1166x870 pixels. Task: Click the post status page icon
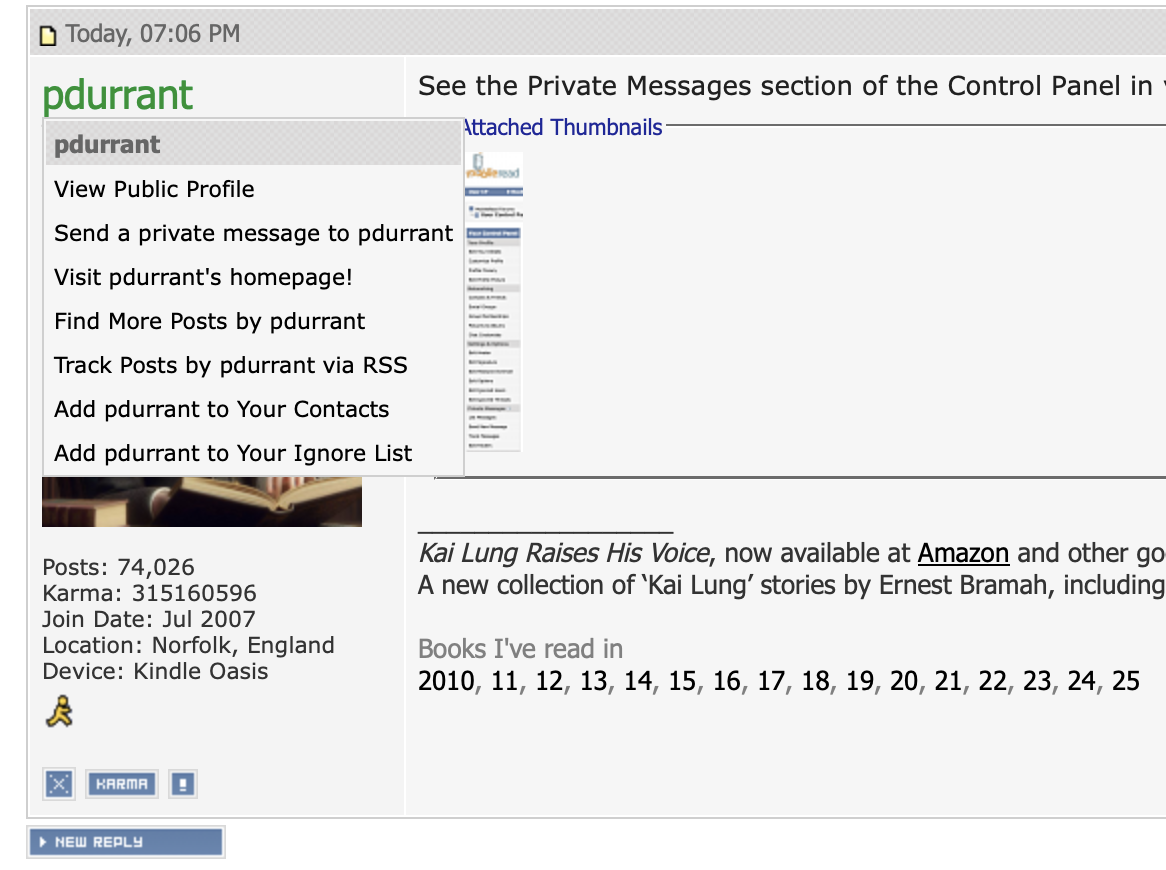47,36
